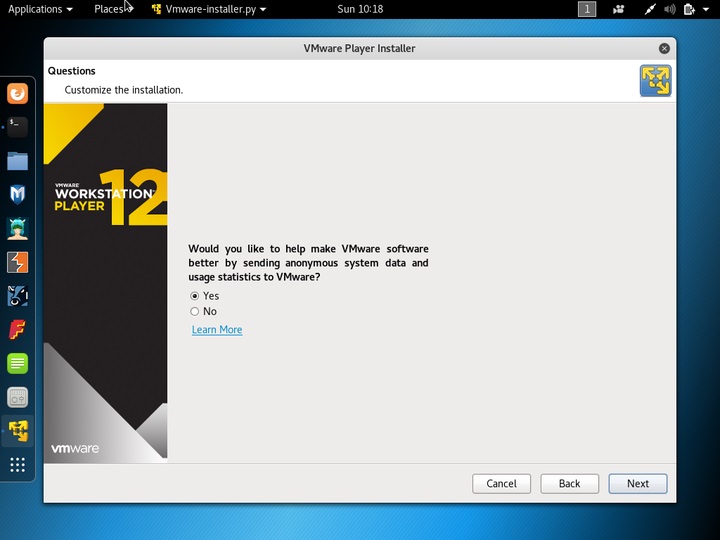Open the Learn More link
Image resolution: width=720 pixels, height=540 pixels.
(217, 330)
